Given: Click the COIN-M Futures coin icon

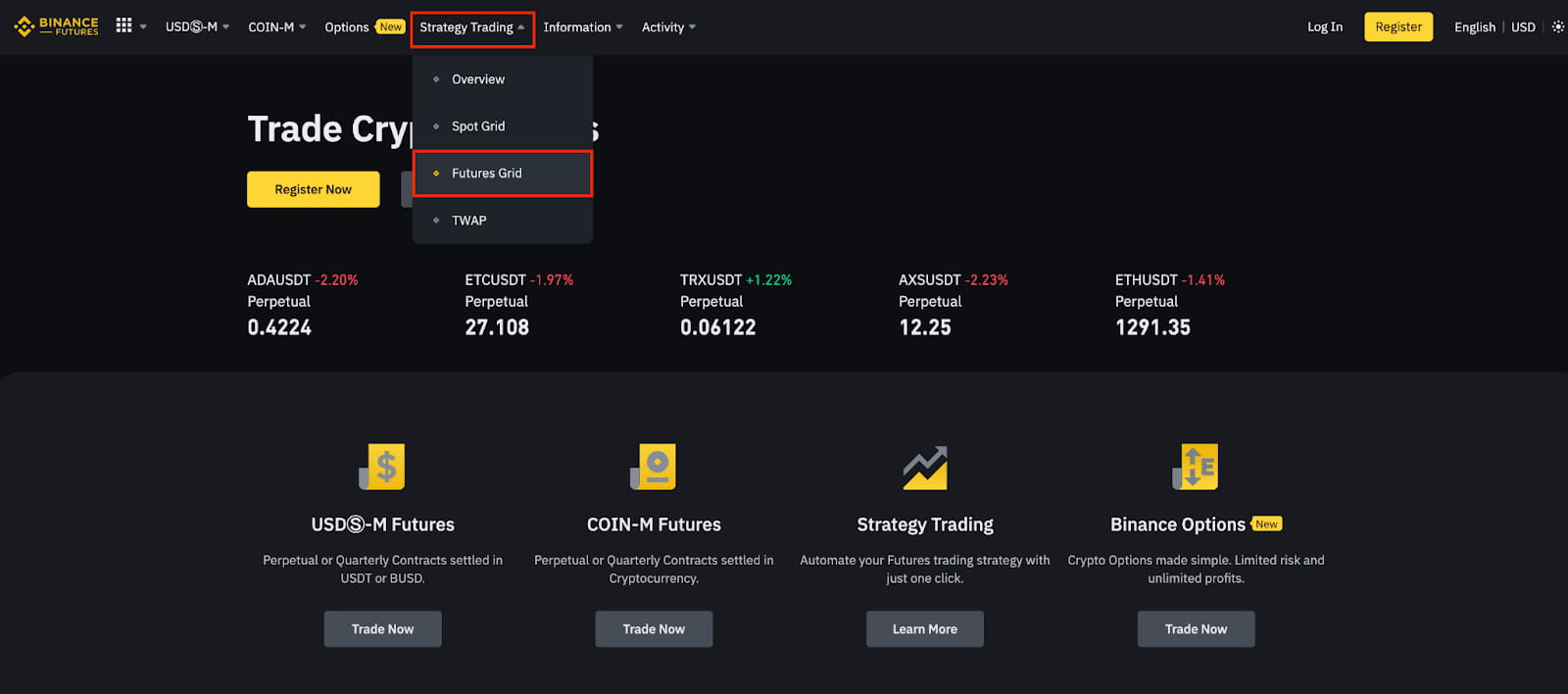Looking at the screenshot, I should [654, 467].
